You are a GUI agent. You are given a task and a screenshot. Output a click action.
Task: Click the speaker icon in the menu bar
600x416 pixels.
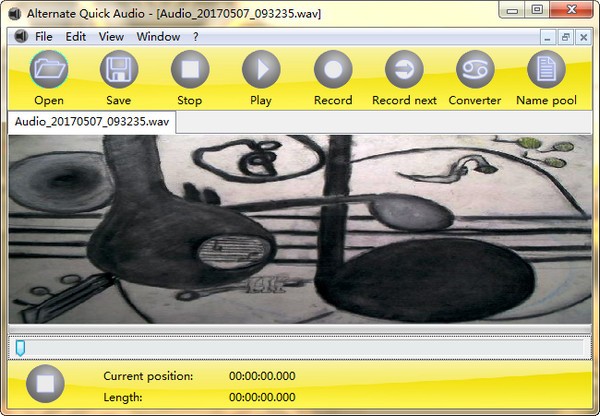click(21, 37)
